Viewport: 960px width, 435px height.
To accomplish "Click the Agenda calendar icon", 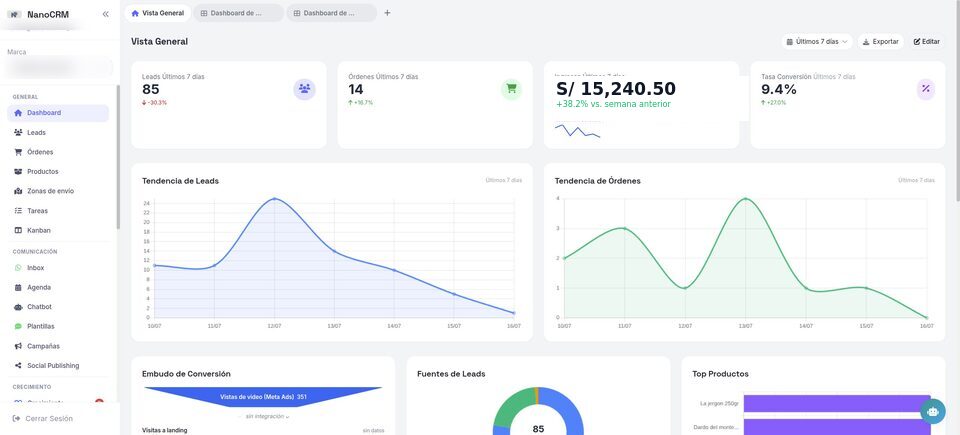I will [x=18, y=287].
